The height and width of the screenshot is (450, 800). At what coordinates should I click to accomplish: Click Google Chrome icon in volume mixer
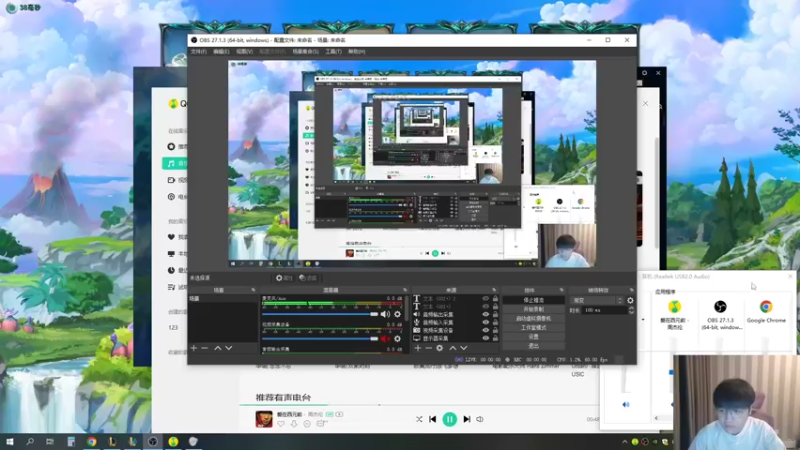(x=766, y=307)
